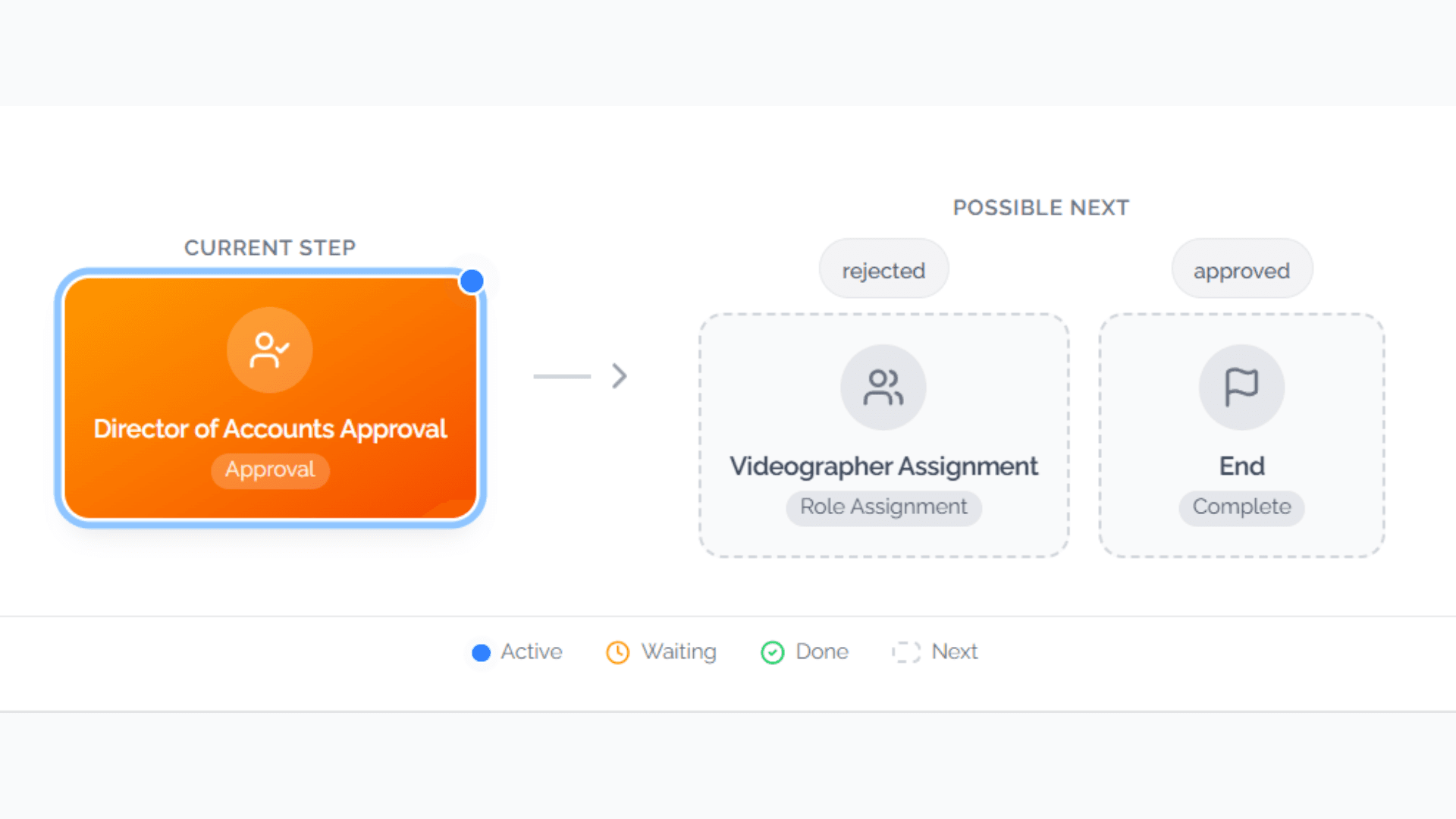Screen dimensions: 1456x819
Task: Click the orange Waiting clock icon
Action: [618, 652]
